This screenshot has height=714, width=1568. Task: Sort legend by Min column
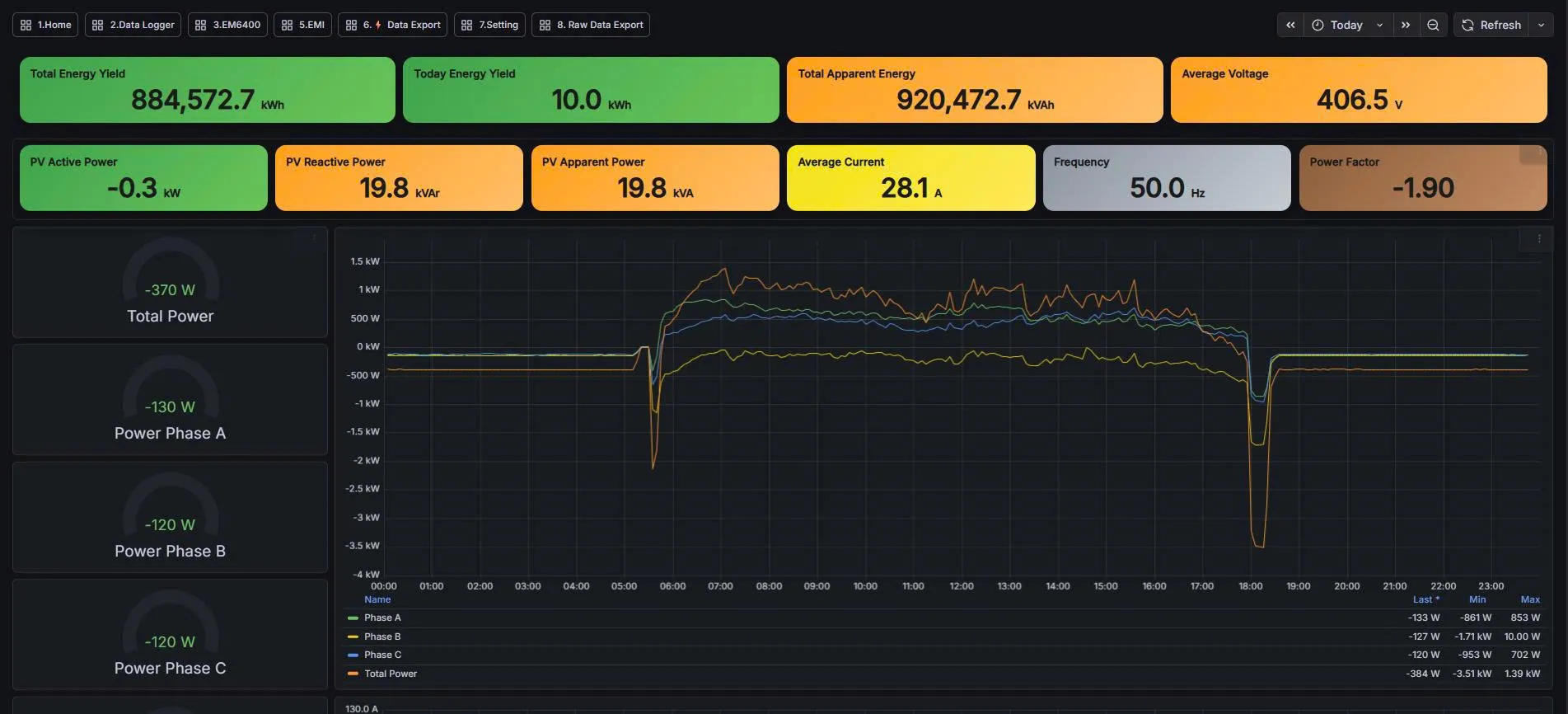1477,599
